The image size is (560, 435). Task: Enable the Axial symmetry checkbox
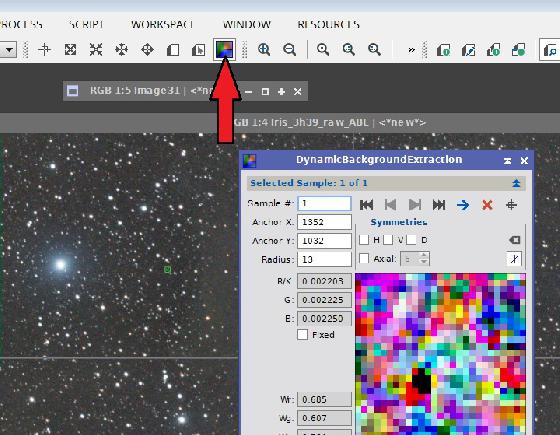point(364,258)
